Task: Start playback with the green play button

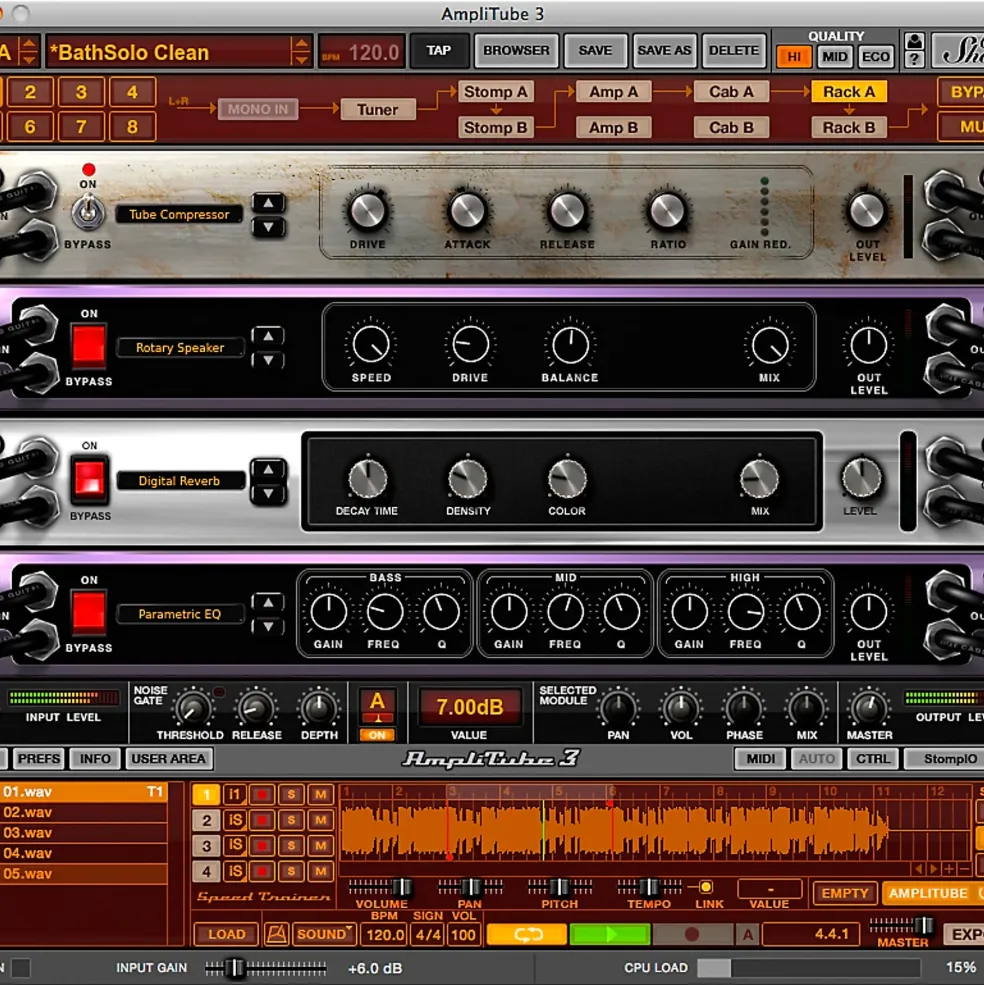Action: click(610, 934)
